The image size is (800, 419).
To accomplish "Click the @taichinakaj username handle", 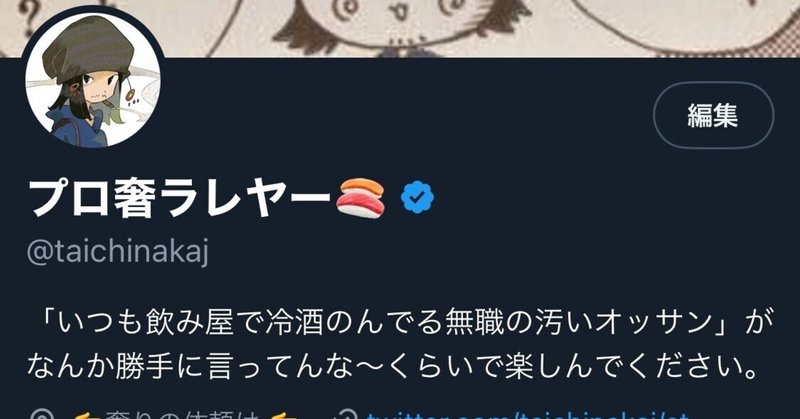I will (x=118, y=252).
